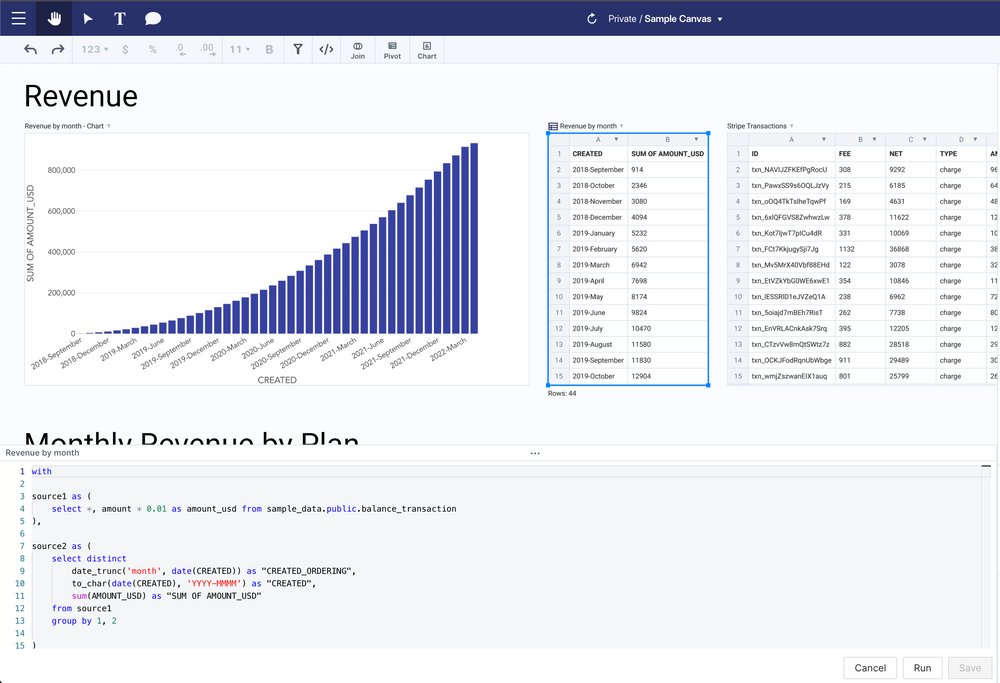
Task: Apply currency formatting
Action: point(125,49)
